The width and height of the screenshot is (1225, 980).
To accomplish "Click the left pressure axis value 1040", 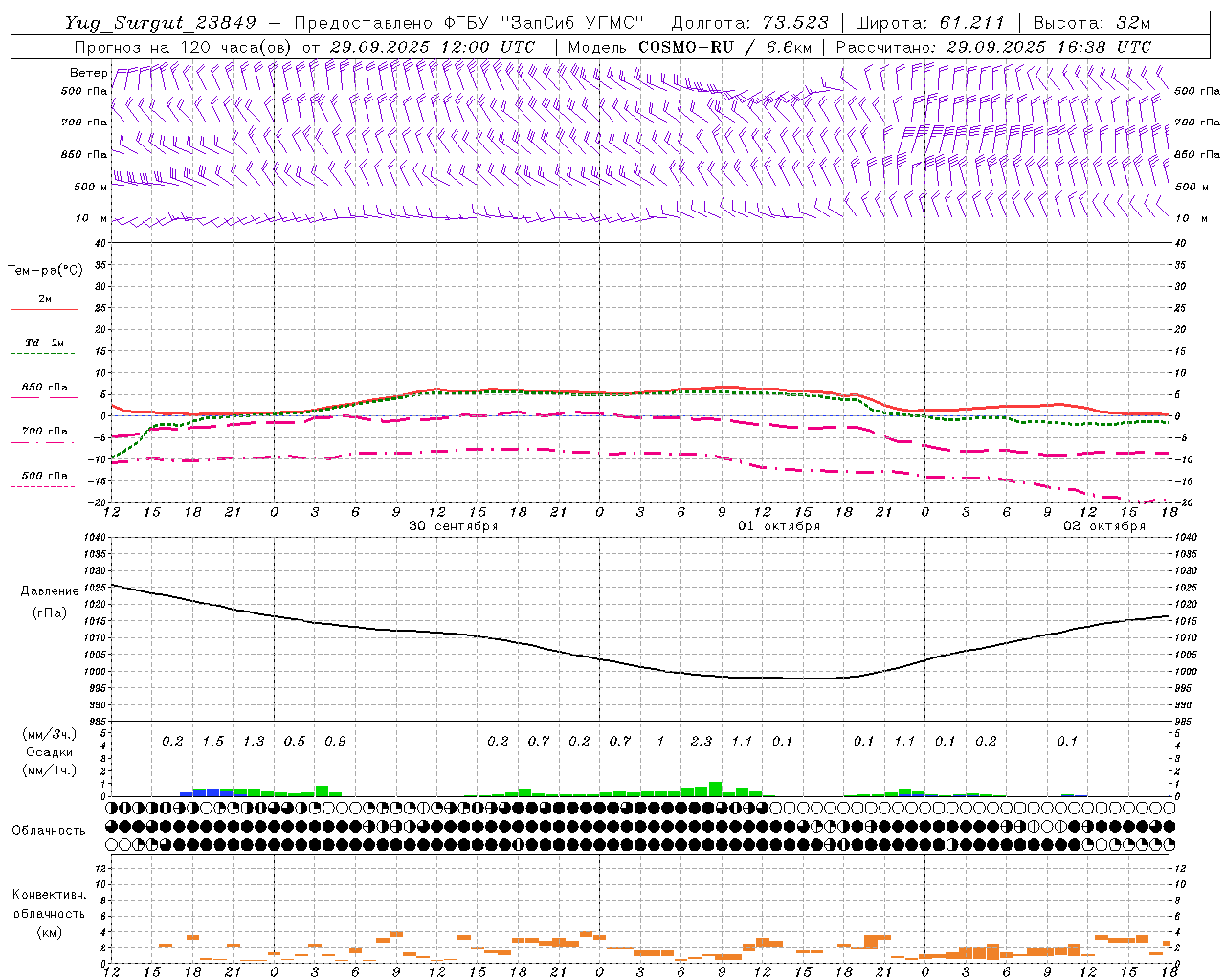I will 94,537.
